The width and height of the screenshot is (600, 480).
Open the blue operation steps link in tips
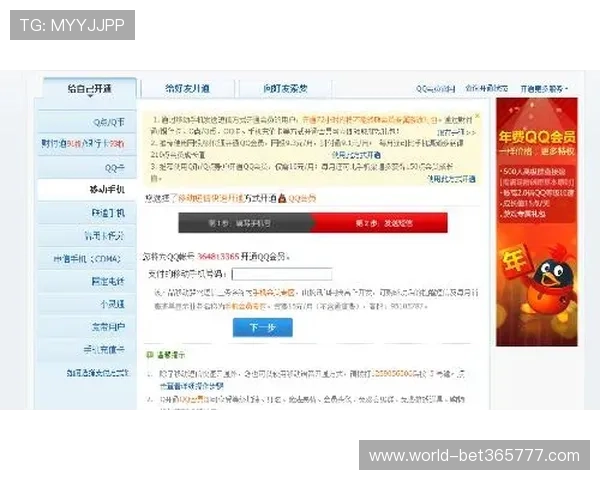(x=191, y=386)
